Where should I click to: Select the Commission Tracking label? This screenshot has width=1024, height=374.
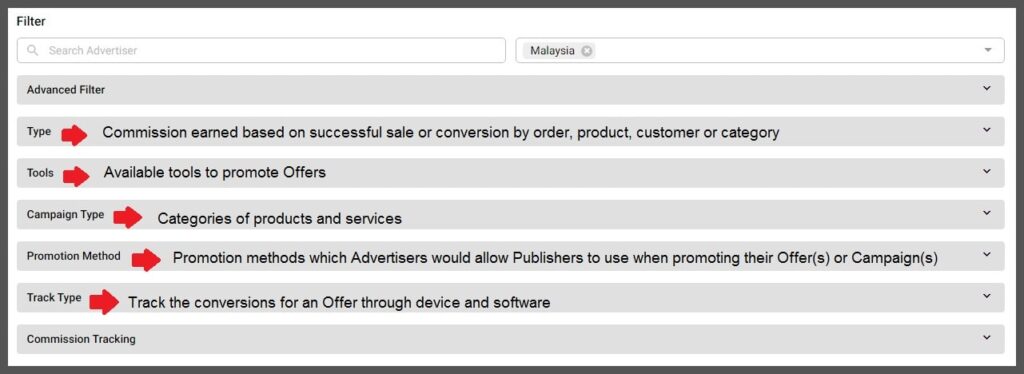click(x=81, y=339)
